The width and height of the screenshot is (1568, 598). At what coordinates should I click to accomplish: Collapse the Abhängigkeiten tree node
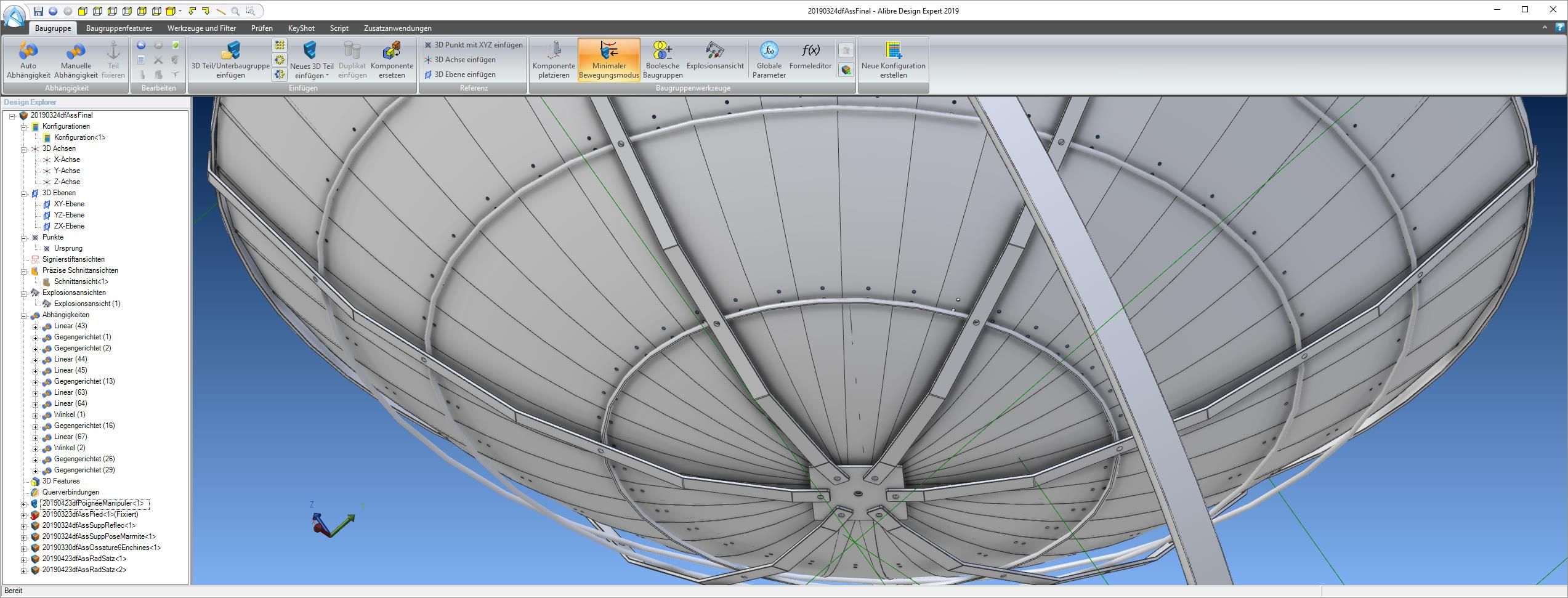[24, 315]
